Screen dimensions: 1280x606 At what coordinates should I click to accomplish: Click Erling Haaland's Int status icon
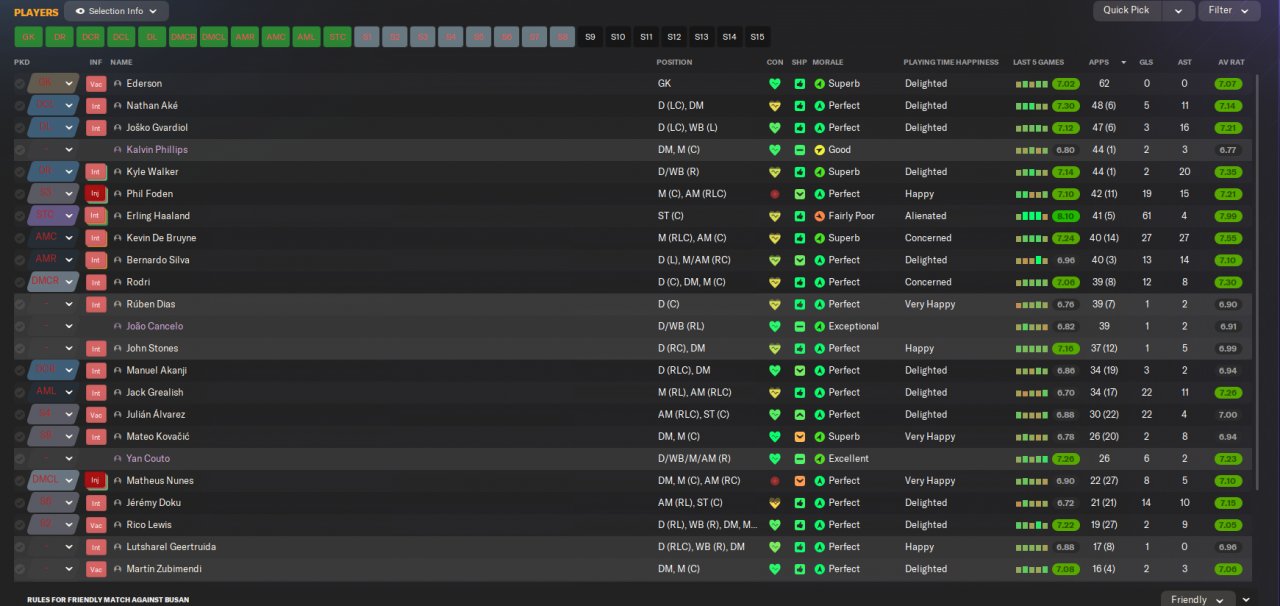tap(96, 216)
